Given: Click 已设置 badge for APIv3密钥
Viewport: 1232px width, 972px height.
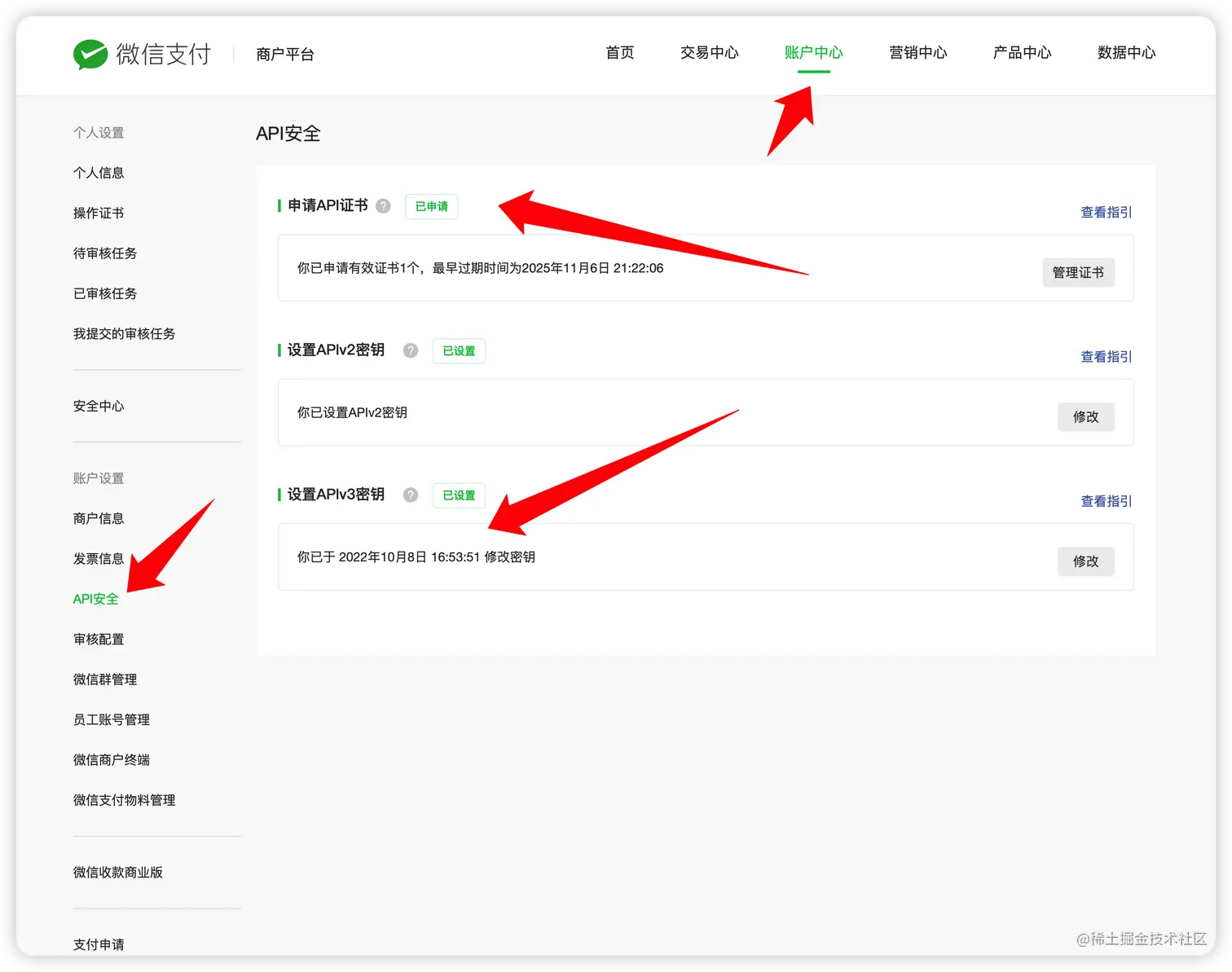Looking at the screenshot, I should tap(459, 495).
